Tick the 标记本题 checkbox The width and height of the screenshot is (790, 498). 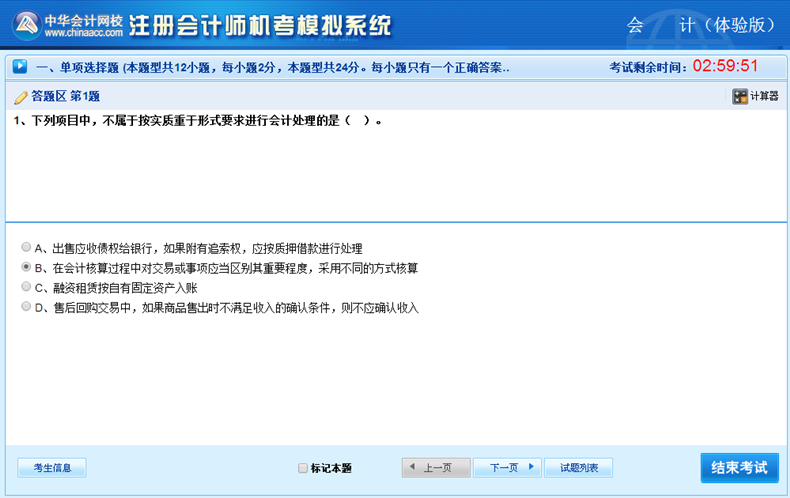(x=303, y=468)
